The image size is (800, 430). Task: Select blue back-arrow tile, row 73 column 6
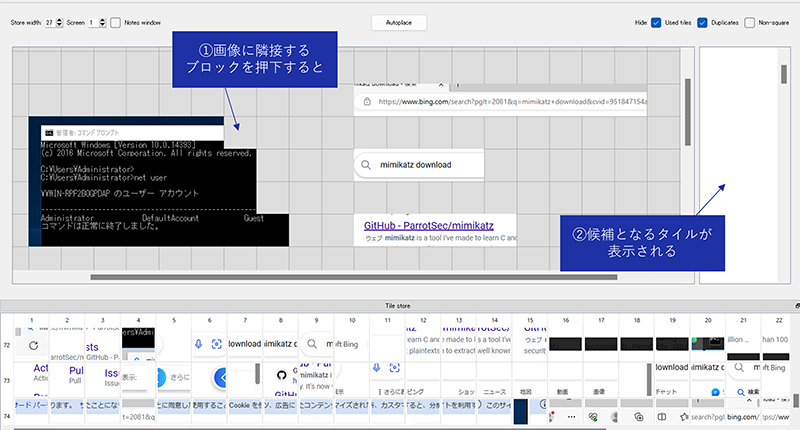[209, 380]
